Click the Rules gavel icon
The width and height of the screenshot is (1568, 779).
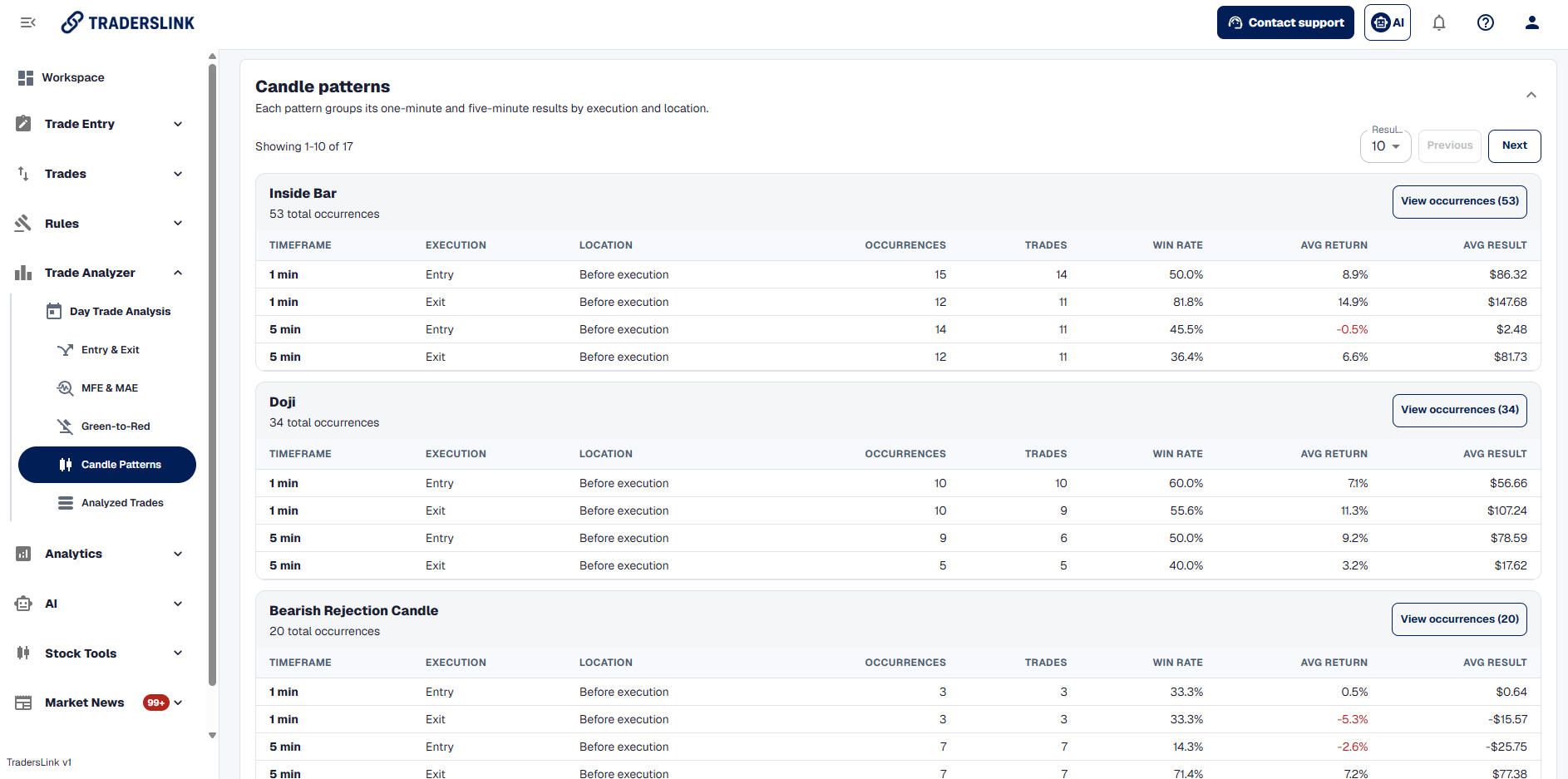point(23,223)
